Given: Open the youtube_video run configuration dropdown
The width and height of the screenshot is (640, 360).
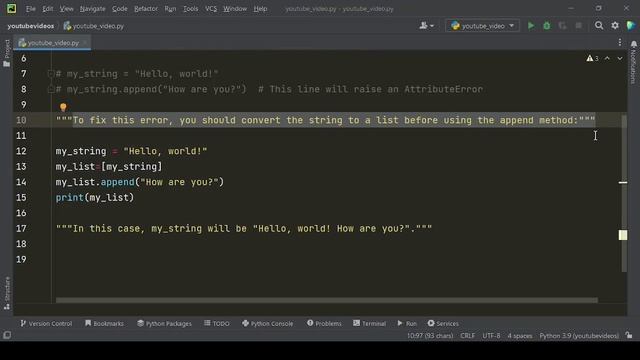Looking at the screenshot, I should coord(482,26).
